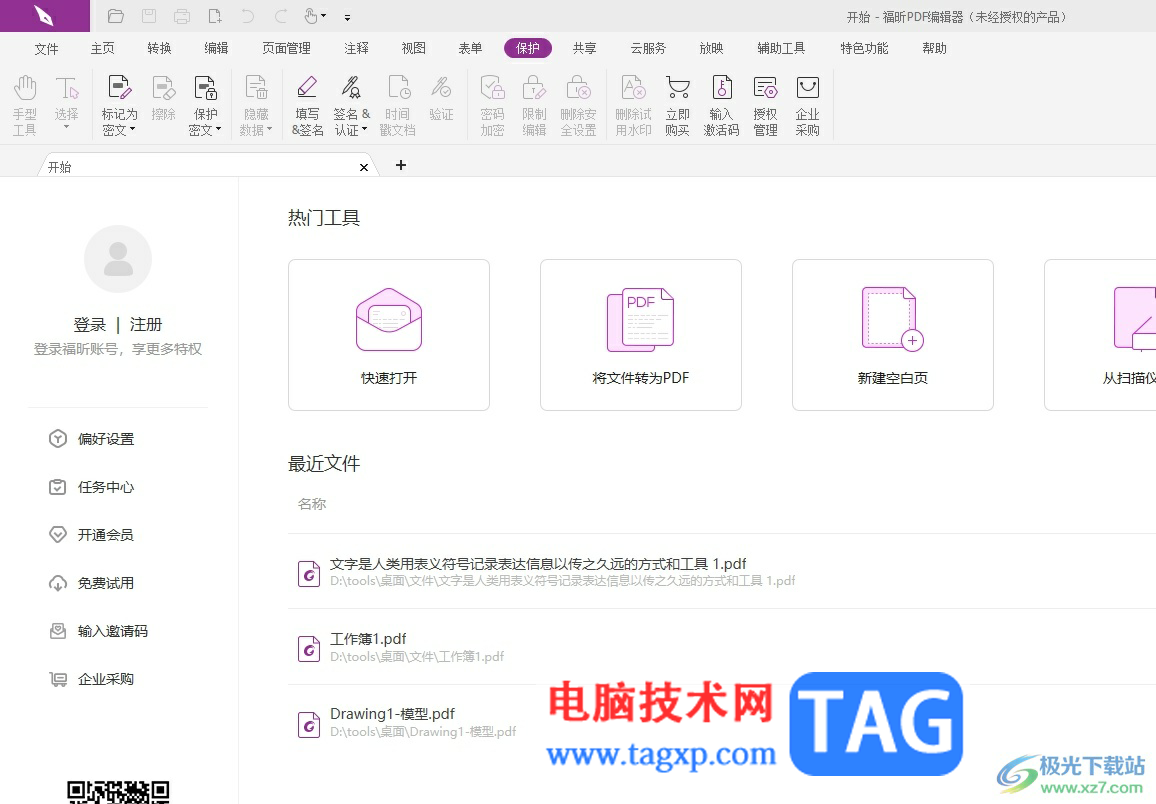
Task: Switch to Home (主页) tab
Action: point(102,49)
